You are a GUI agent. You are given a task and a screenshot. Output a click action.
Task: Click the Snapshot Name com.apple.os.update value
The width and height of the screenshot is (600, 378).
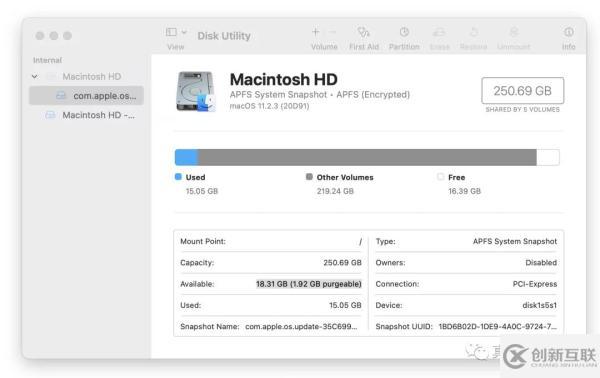tap(301, 326)
